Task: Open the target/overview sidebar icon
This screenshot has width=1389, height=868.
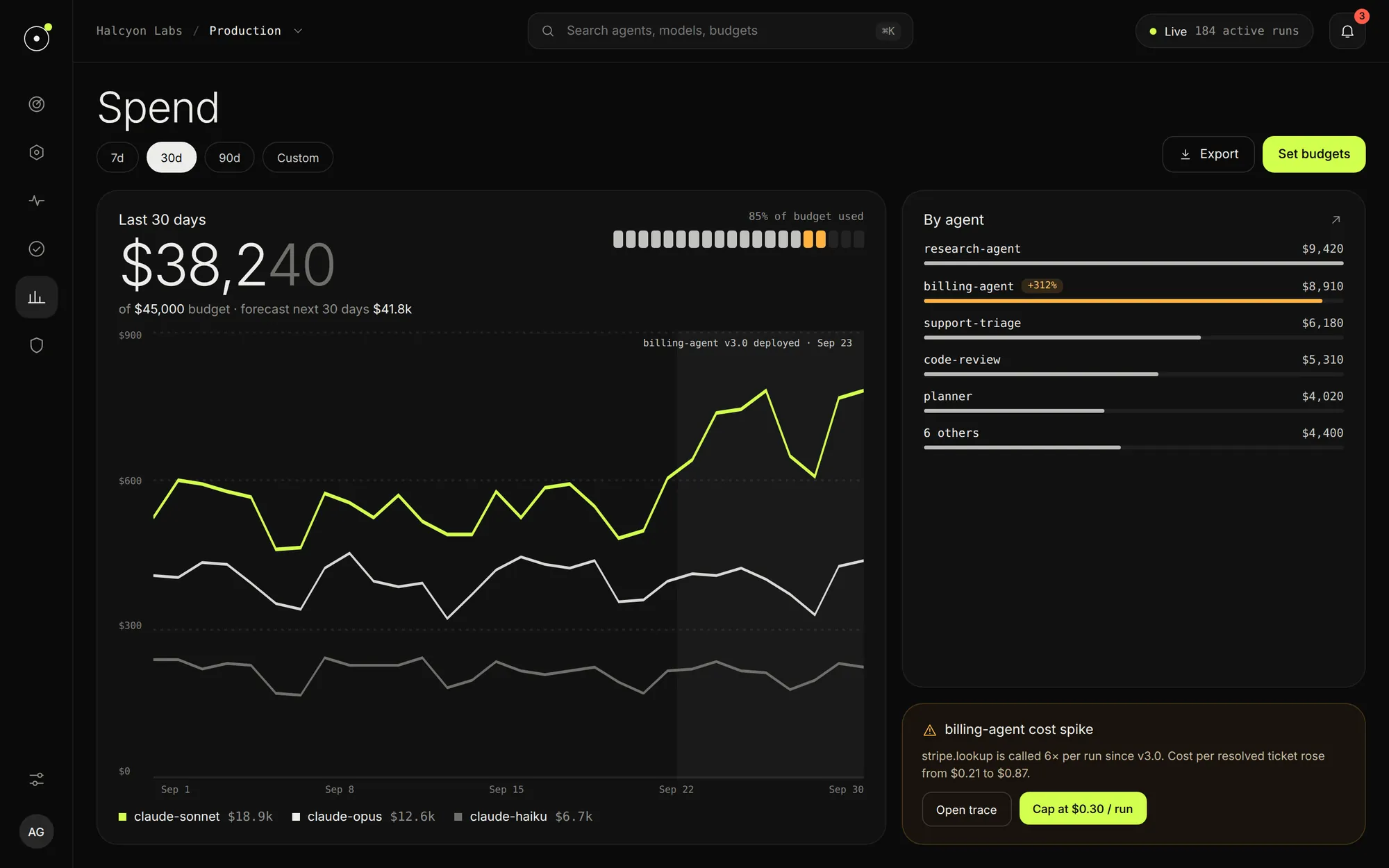Action: 37,104
